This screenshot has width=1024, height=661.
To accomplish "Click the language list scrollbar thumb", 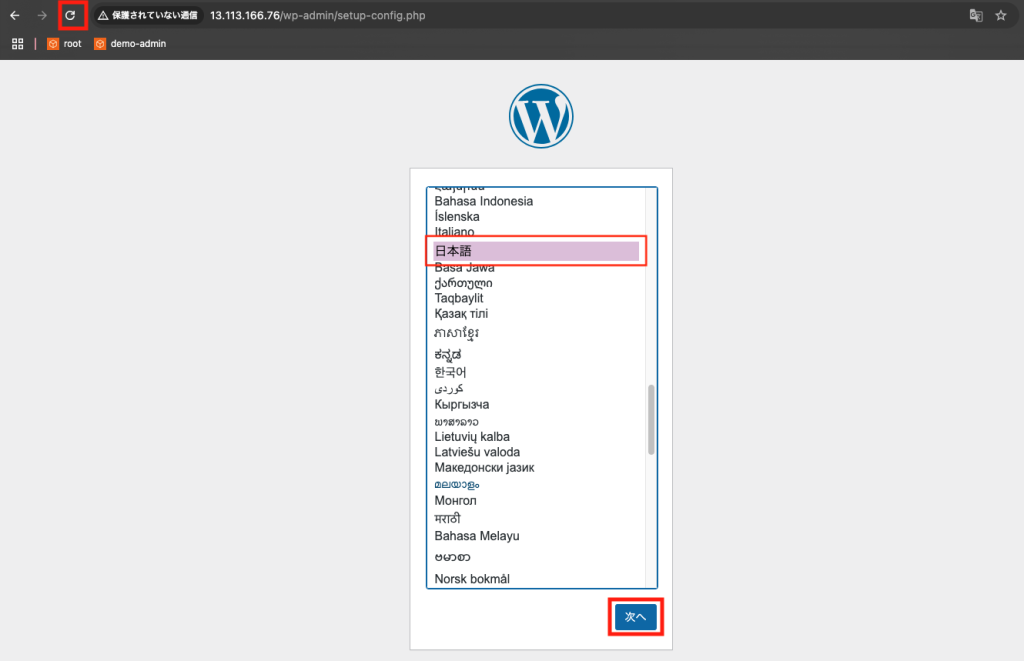I will click(x=651, y=419).
